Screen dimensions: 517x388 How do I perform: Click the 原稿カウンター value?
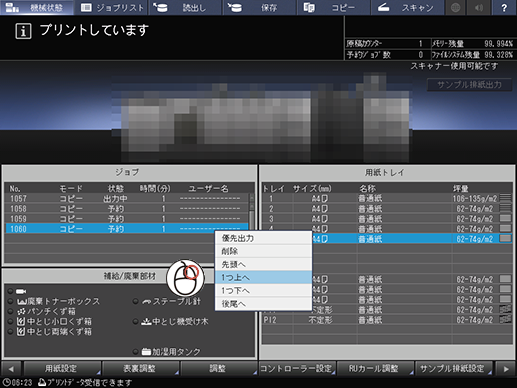pos(421,44)
